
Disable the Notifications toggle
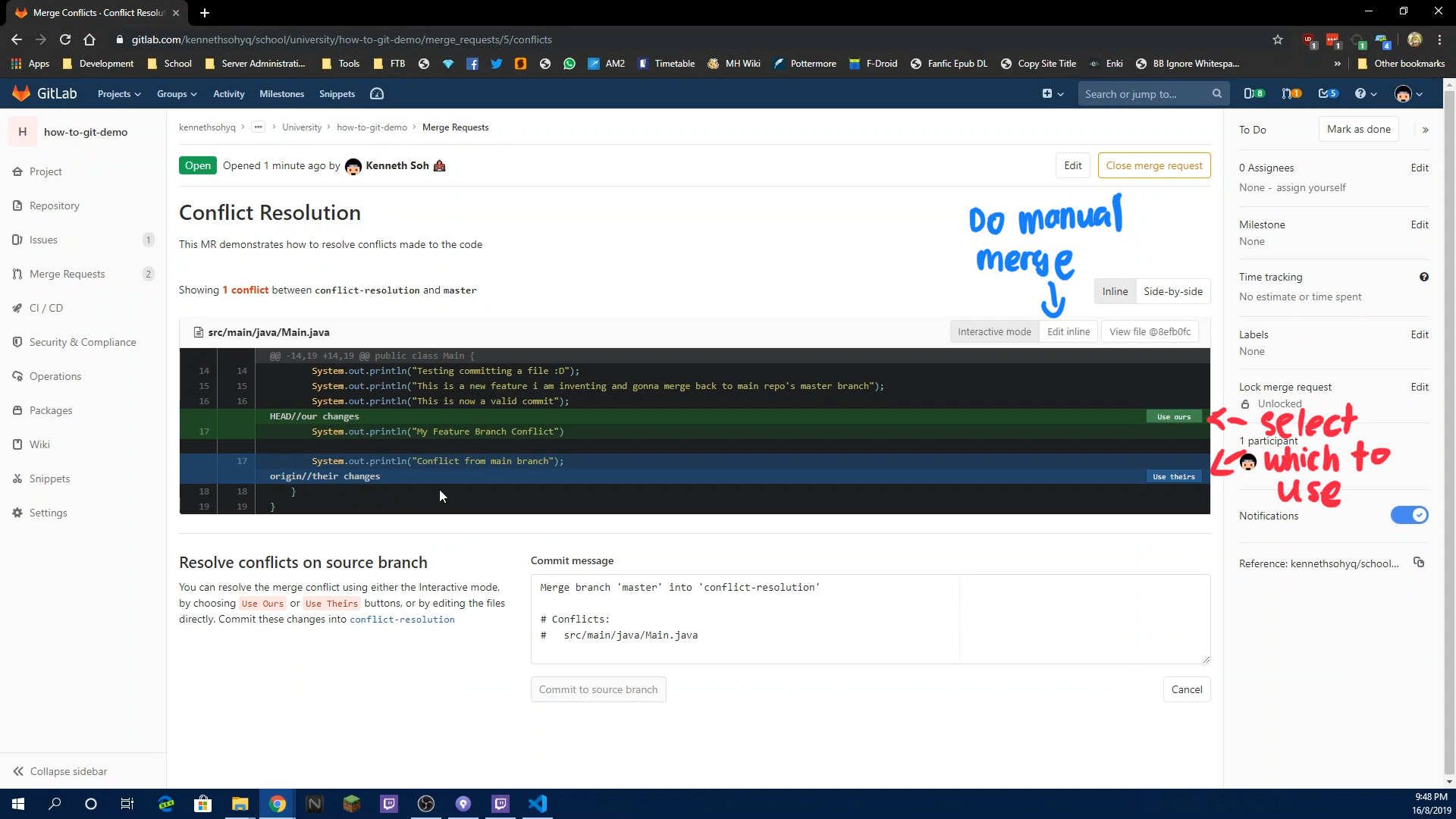[x=1409, y=515]
